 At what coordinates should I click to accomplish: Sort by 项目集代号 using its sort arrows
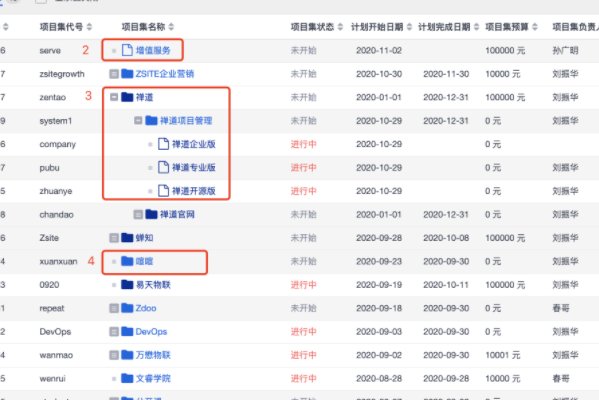[89, 27]
